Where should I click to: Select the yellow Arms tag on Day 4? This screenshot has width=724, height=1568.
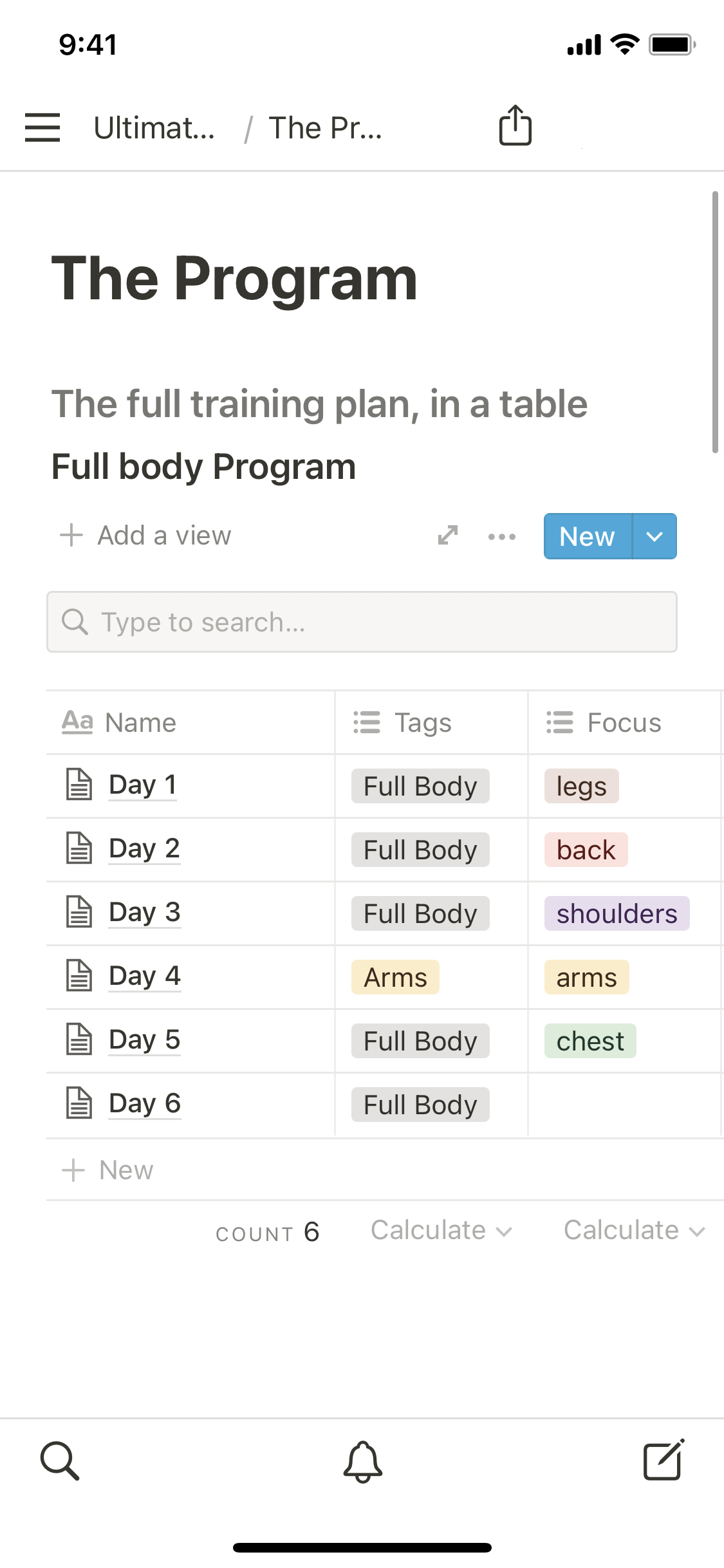[x=395, y=977]
